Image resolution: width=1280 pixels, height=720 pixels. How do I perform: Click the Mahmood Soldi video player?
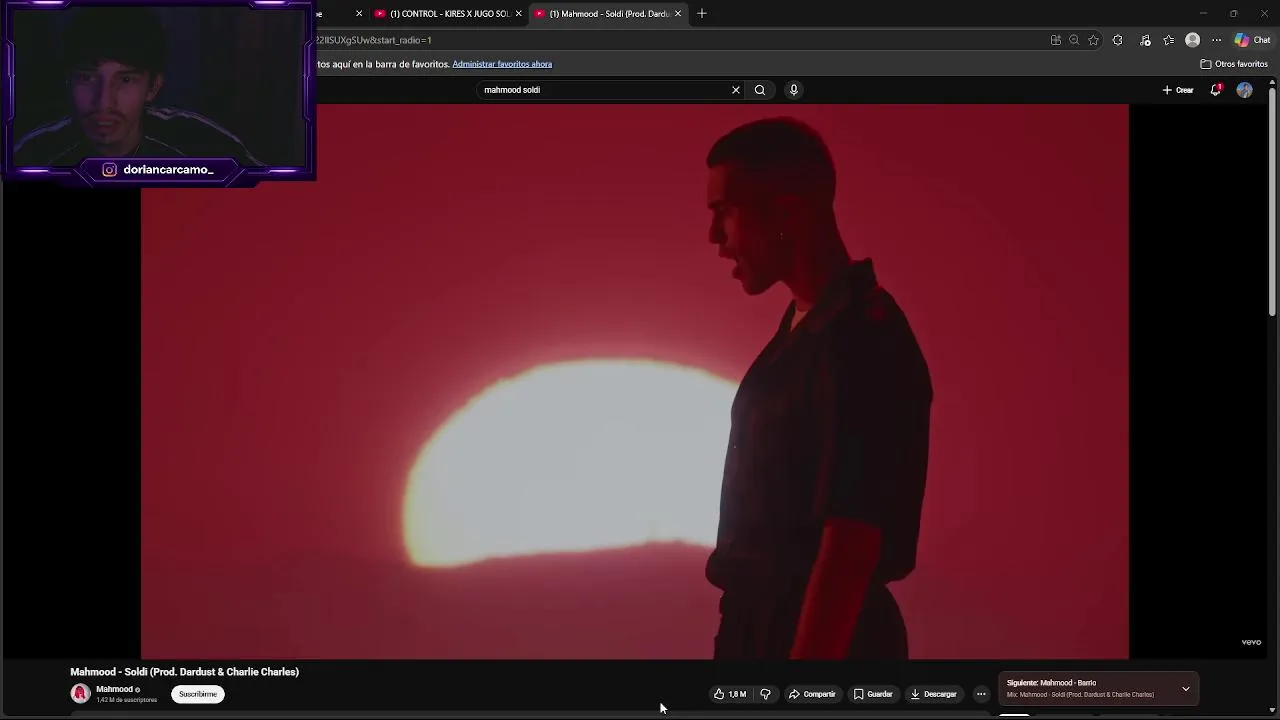(x=635, y=382)
